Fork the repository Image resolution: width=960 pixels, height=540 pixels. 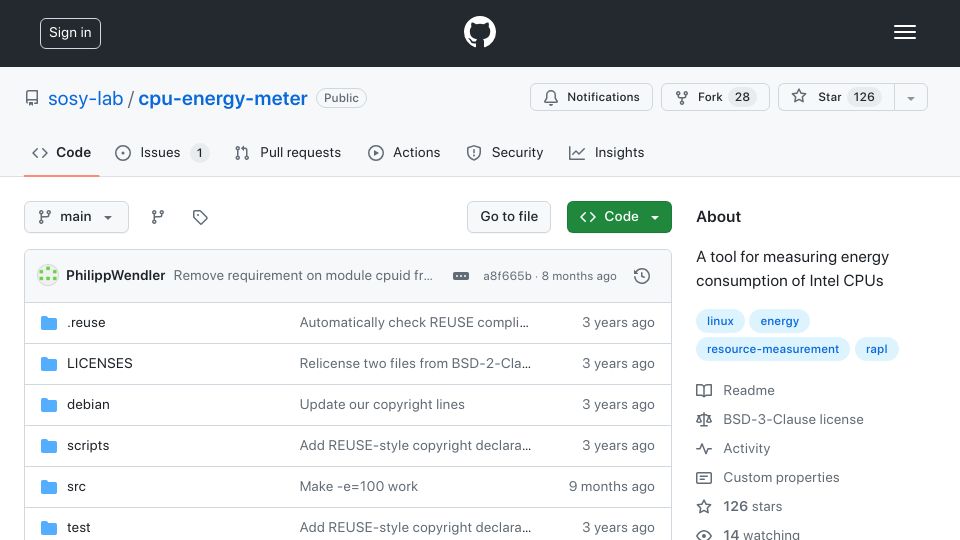[715, 97]
